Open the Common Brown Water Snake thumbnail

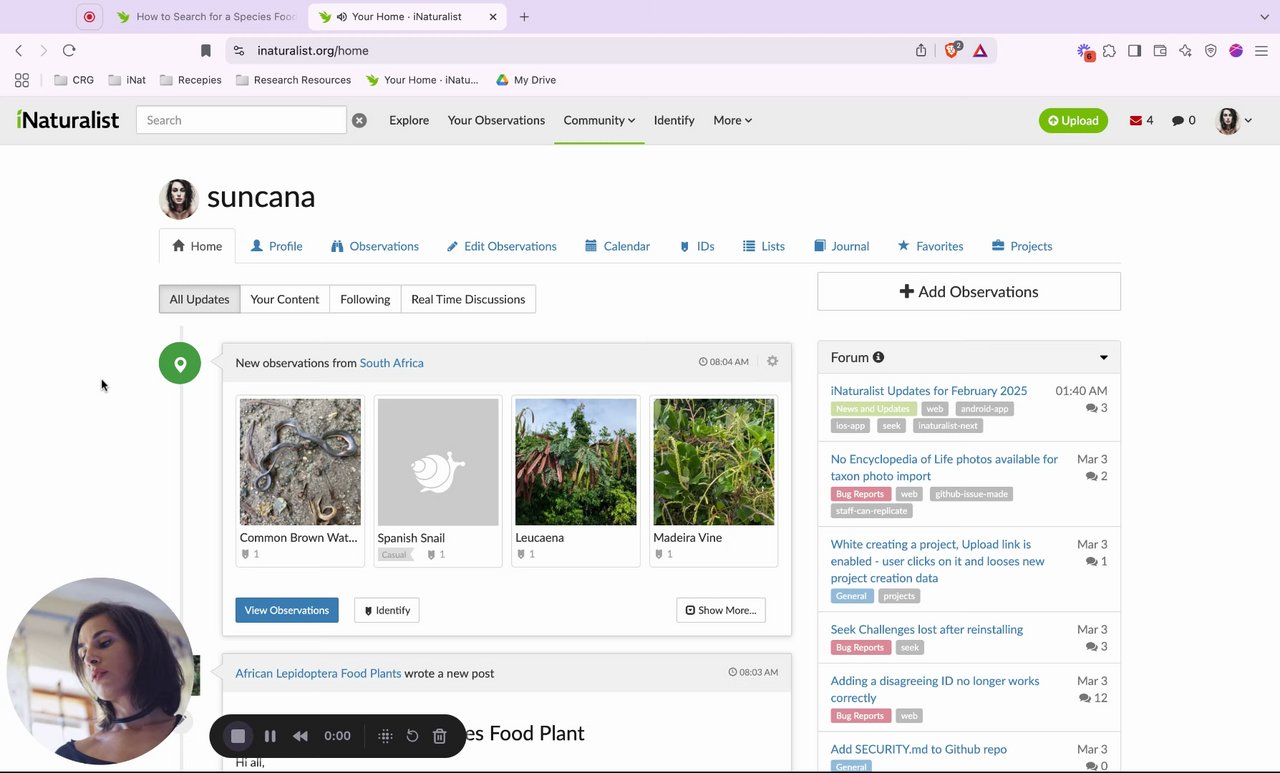pyautogui.click(x=300, y=462)
